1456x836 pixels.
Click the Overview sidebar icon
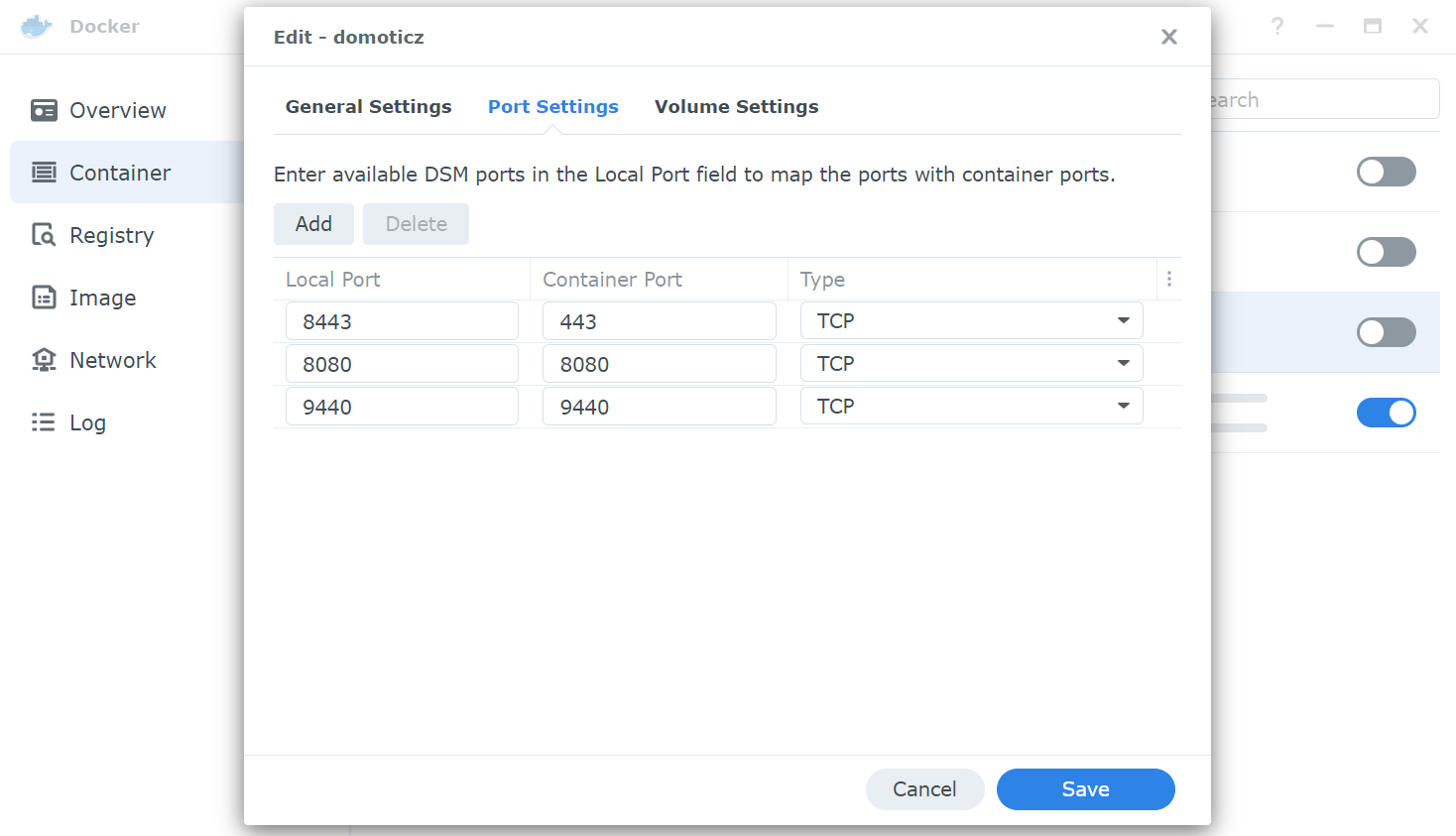(44, 110)
